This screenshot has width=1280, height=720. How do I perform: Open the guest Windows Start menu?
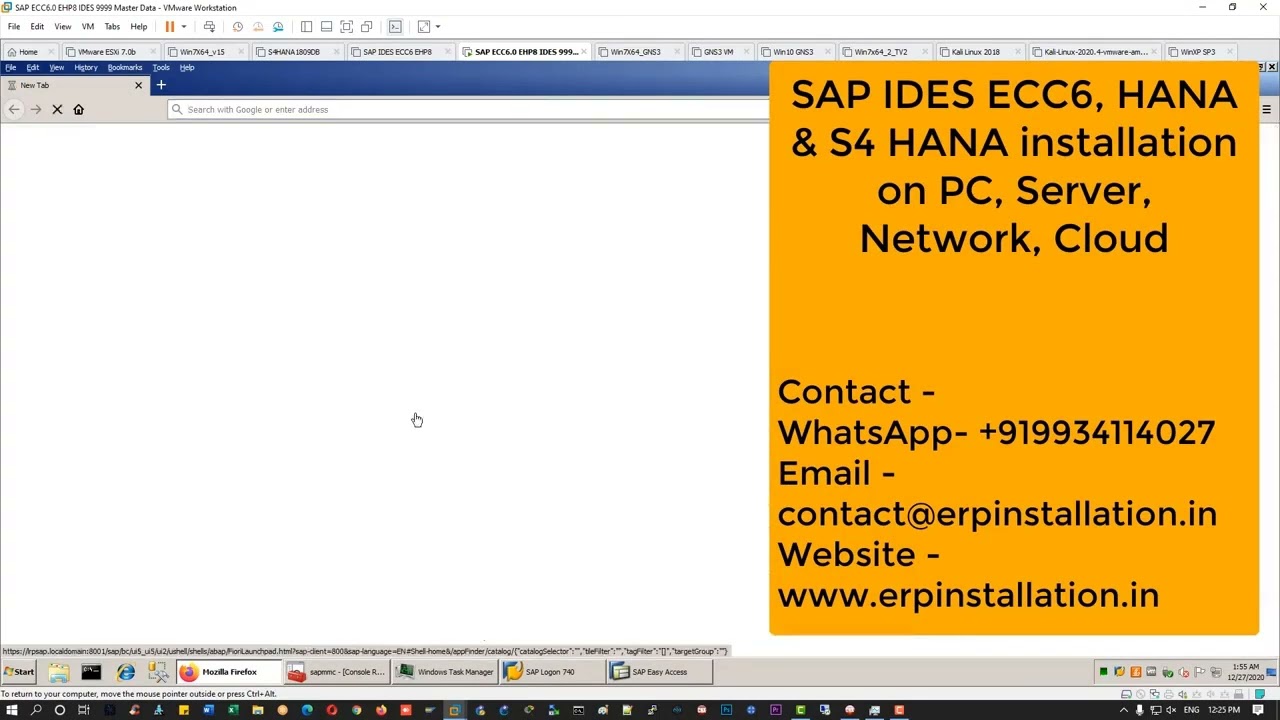click(x=18, y=672)
